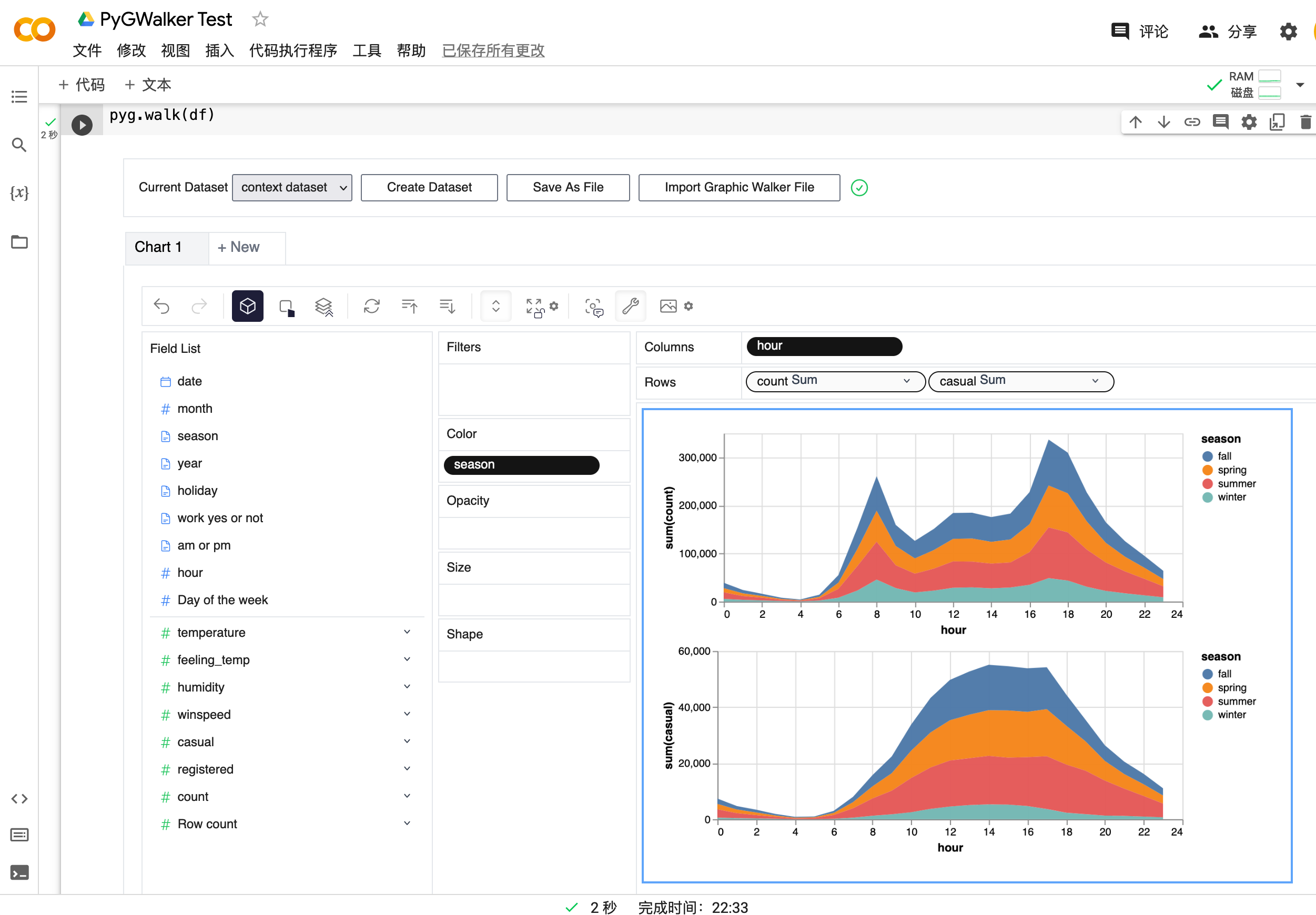Sort ascending using toolbar icon
The width and height of the screenshot is (1316, 915).
coord(409,307)
